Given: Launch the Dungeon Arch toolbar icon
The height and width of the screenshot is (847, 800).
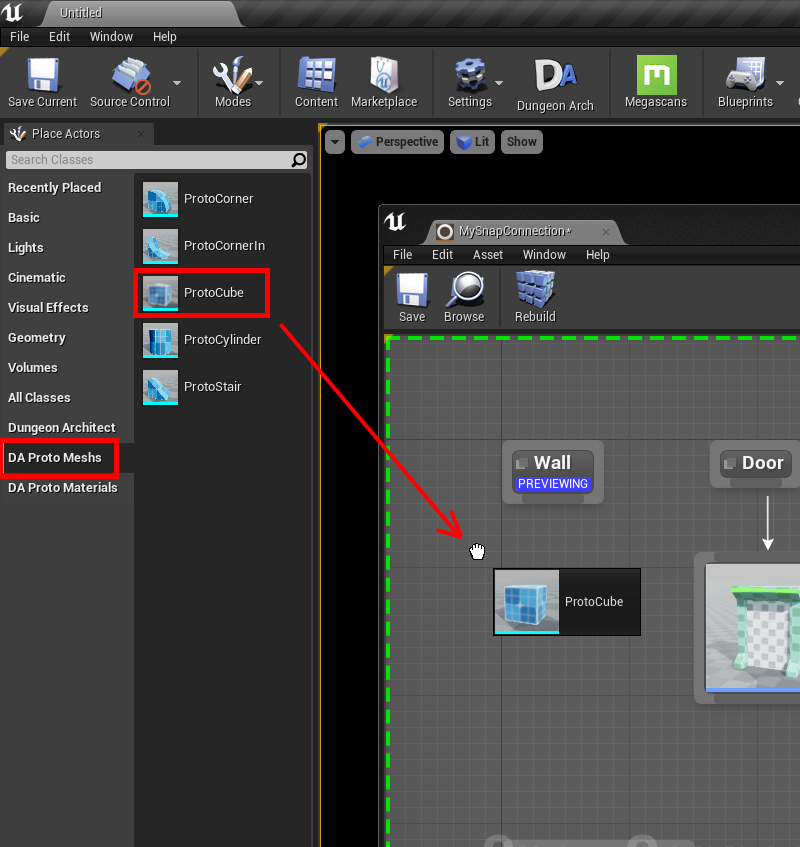Looking at the screenshot, I should tap(555, 76).
